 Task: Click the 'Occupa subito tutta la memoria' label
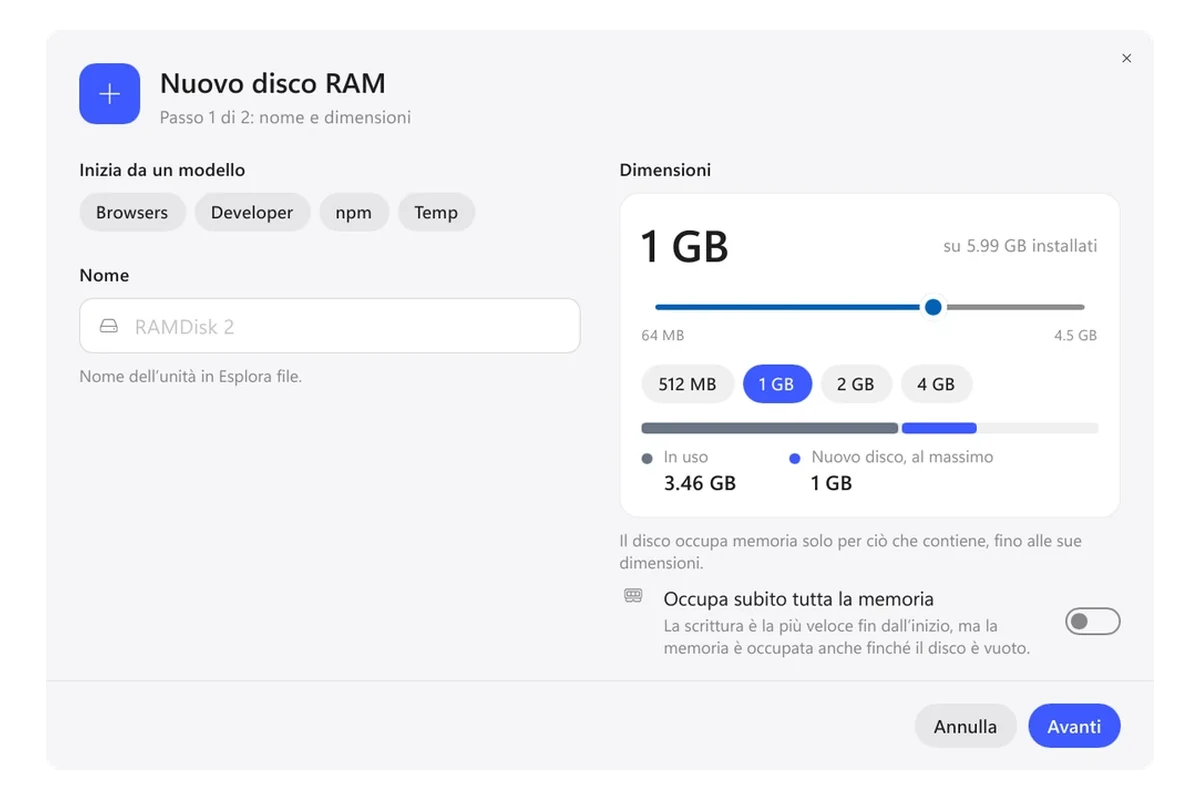click(x=799, y=599)
